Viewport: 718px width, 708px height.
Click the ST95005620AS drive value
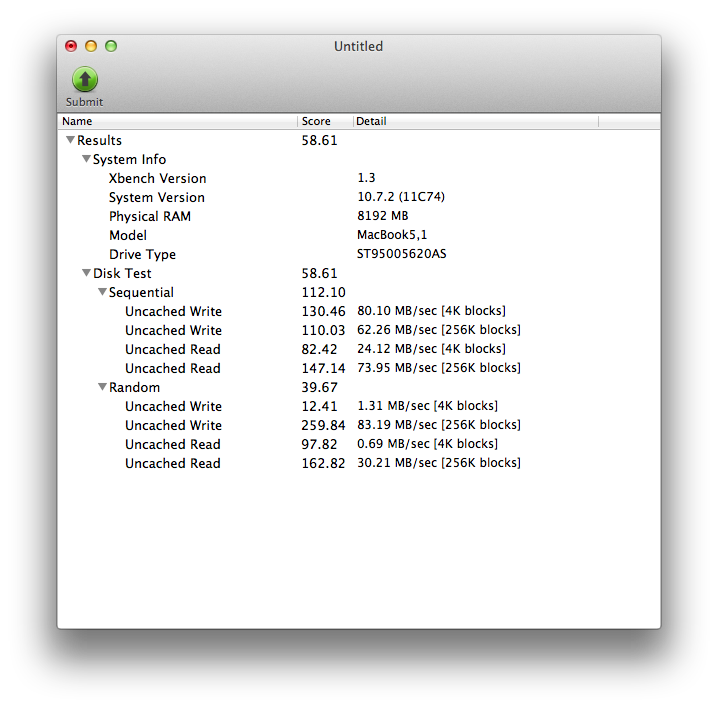402,254
